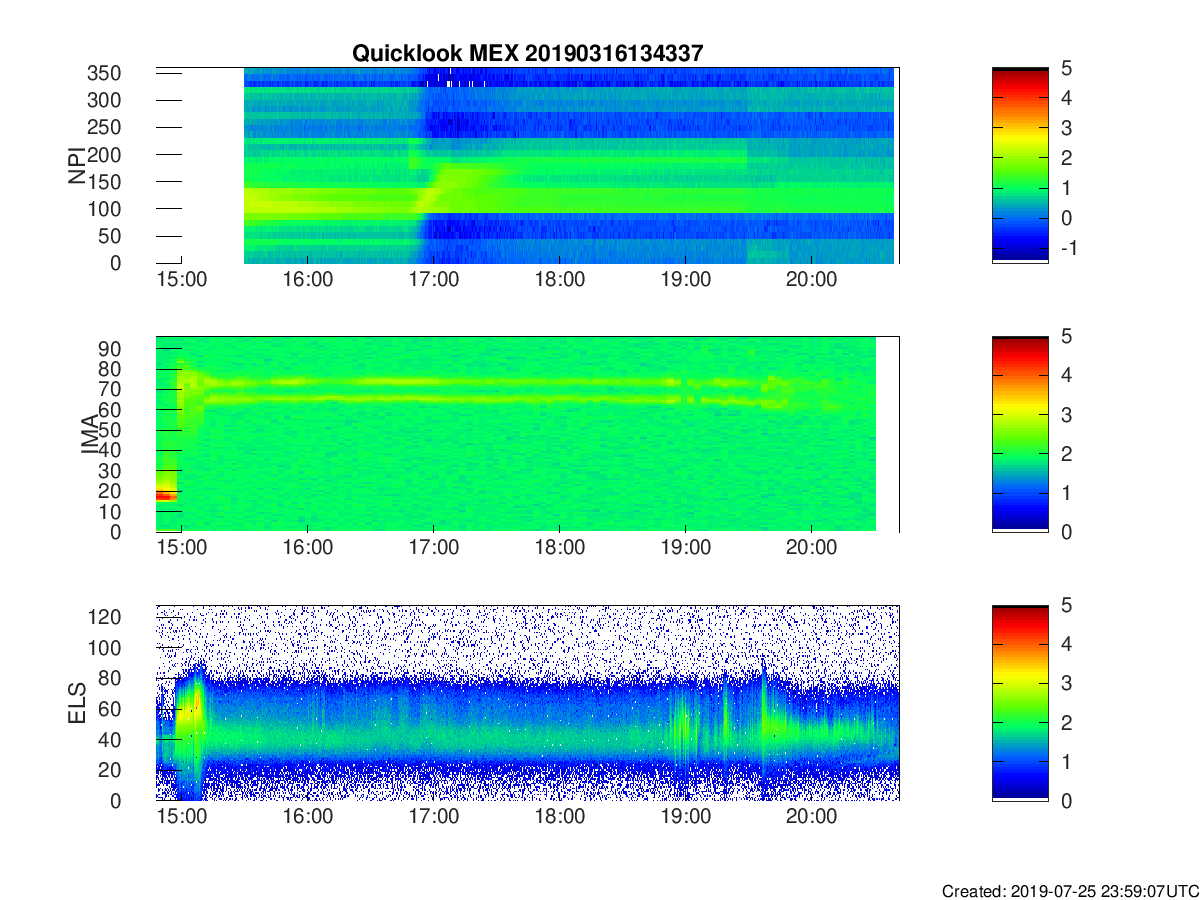Click the 20:00 label under ELS plot
This screenshot has width=1200, height=900.
[x=811, y=818]
